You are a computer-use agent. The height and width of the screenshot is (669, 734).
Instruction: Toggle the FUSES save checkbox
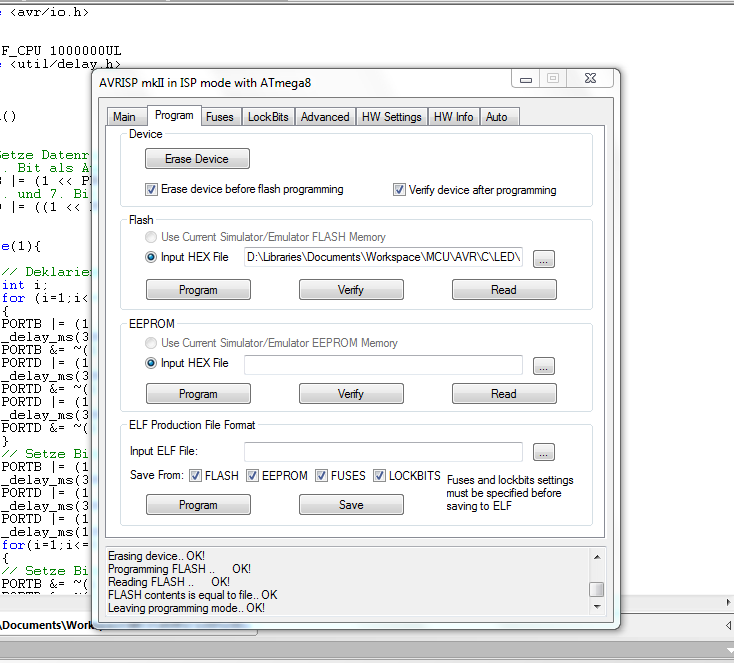(x=321, y=476)
